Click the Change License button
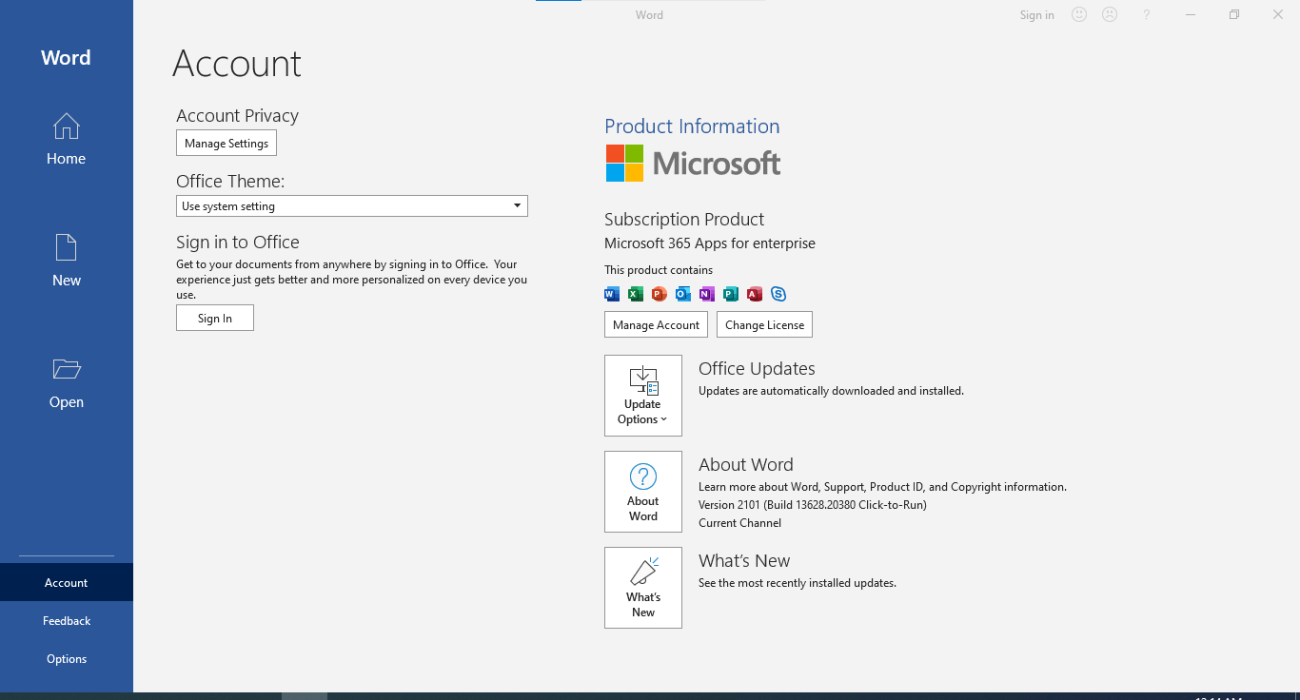The image size is (1300, 700). click(x=765, y=325)
